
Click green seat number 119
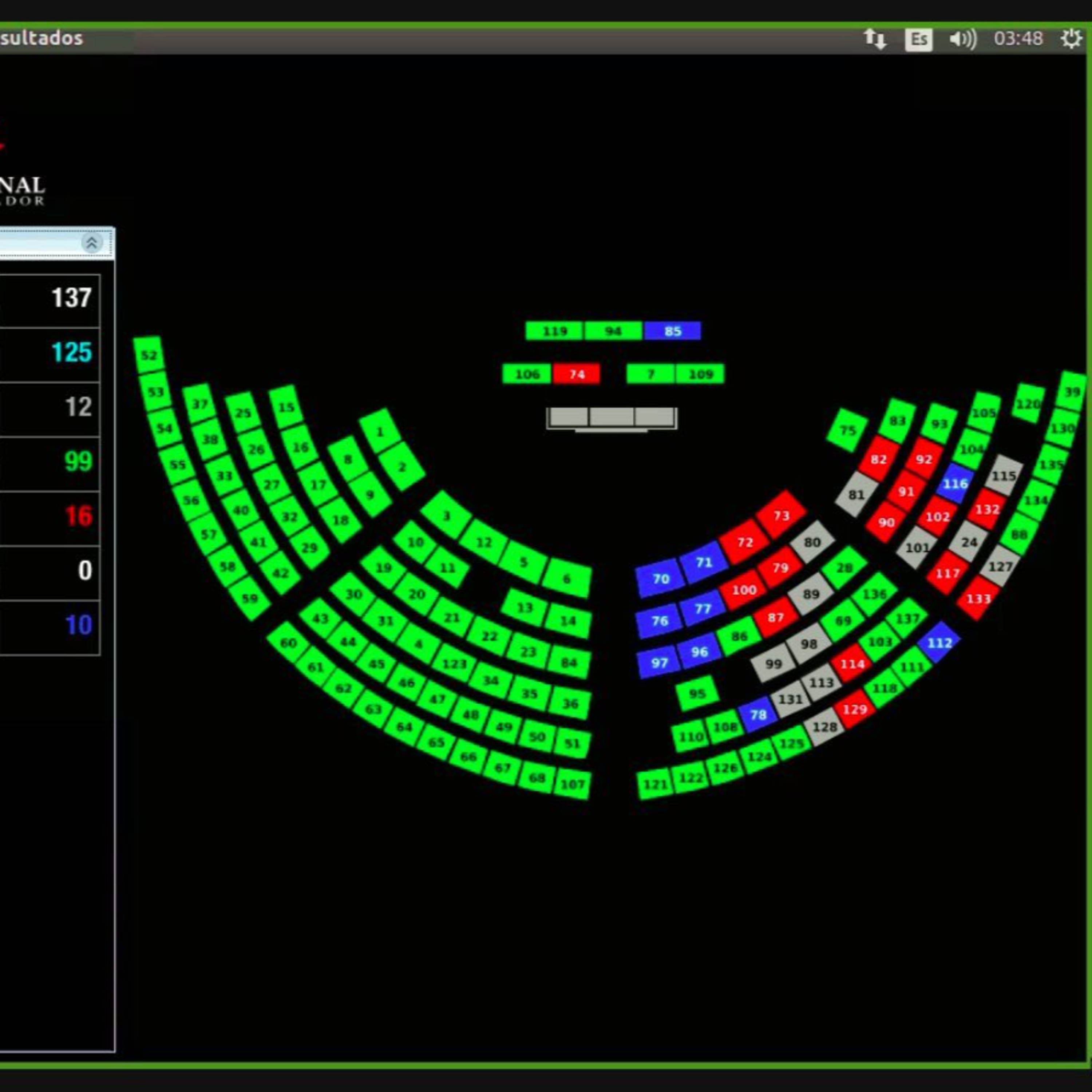[x=554, y=331]
